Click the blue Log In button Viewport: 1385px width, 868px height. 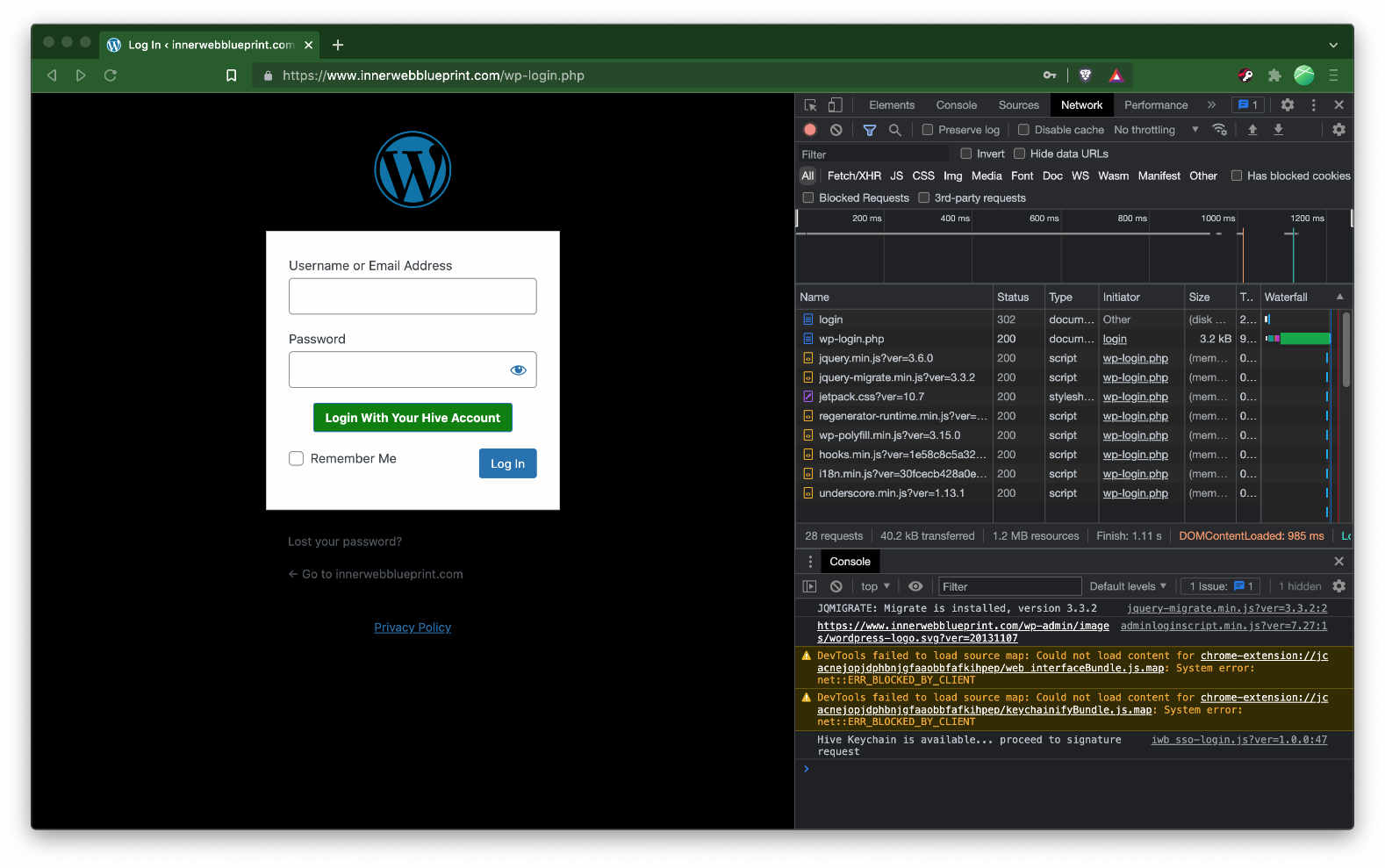point(507,463)
